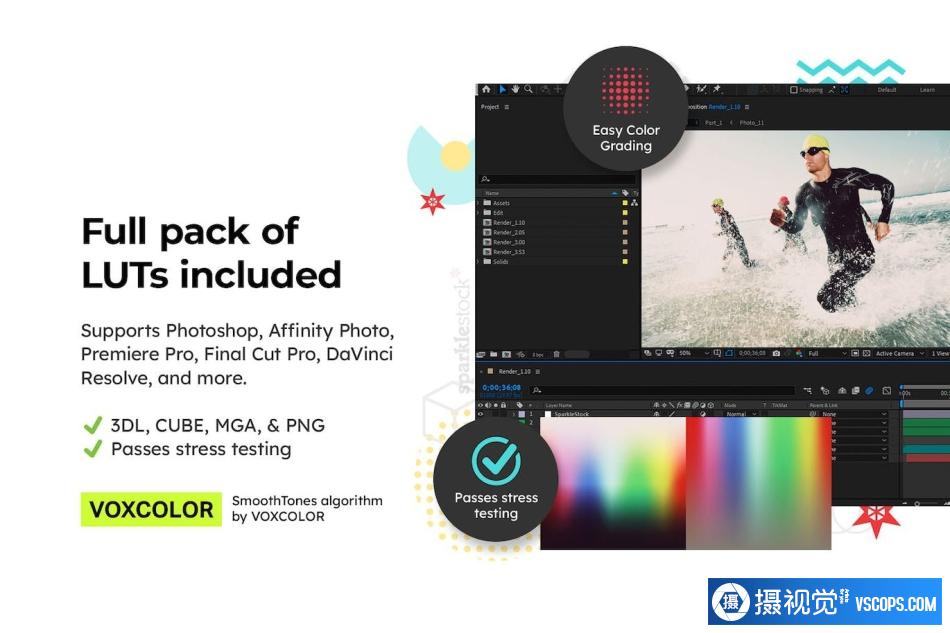Open project flowchart network icon
Viewport: 950px width, 633px height.
coord(634,203)
